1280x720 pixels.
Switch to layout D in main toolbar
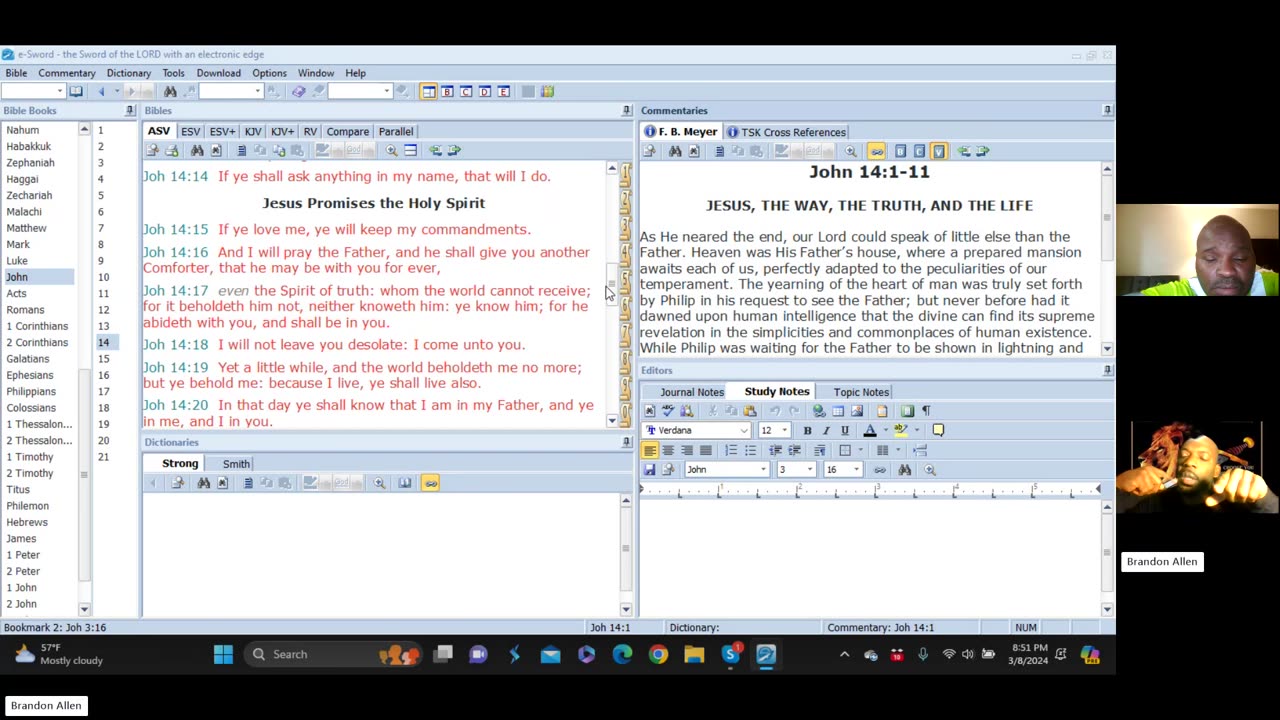(x=485, y=91)
